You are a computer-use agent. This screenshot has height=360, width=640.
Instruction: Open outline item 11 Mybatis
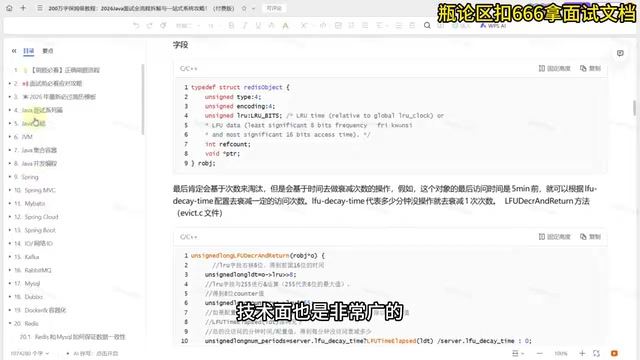pyautogui.click(x=29, y=203)
